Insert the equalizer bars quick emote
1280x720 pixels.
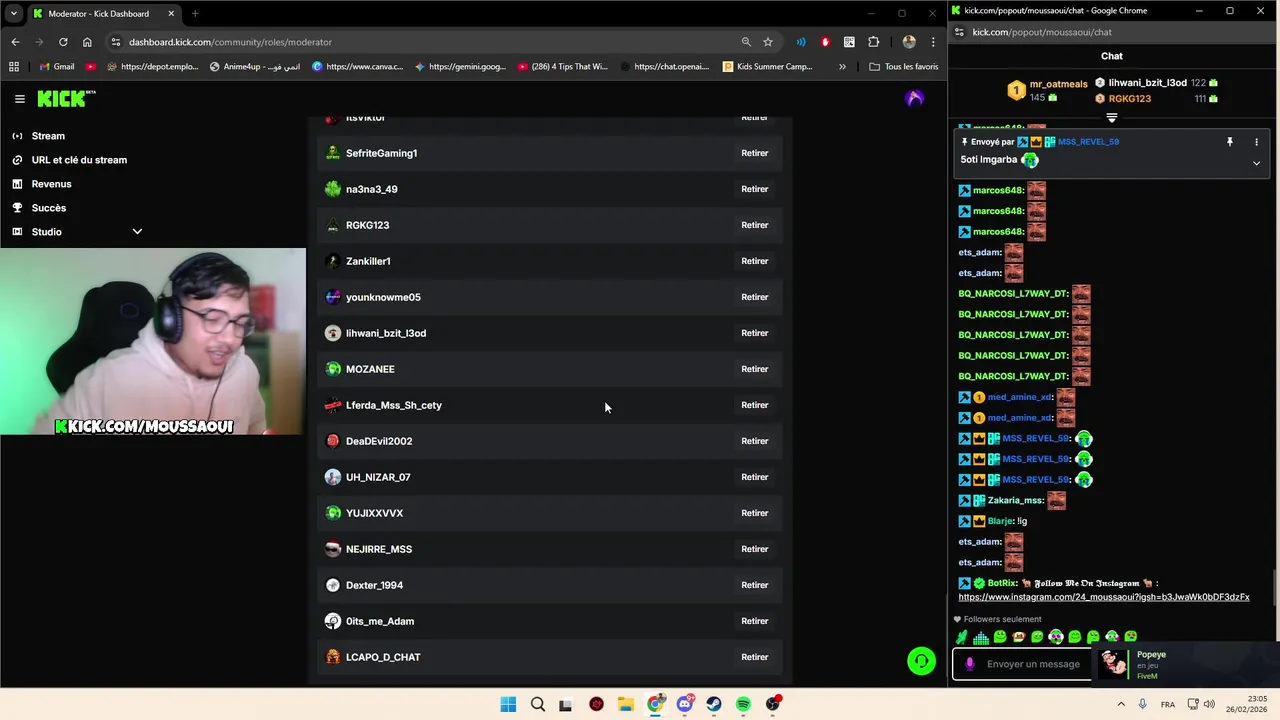980,637
